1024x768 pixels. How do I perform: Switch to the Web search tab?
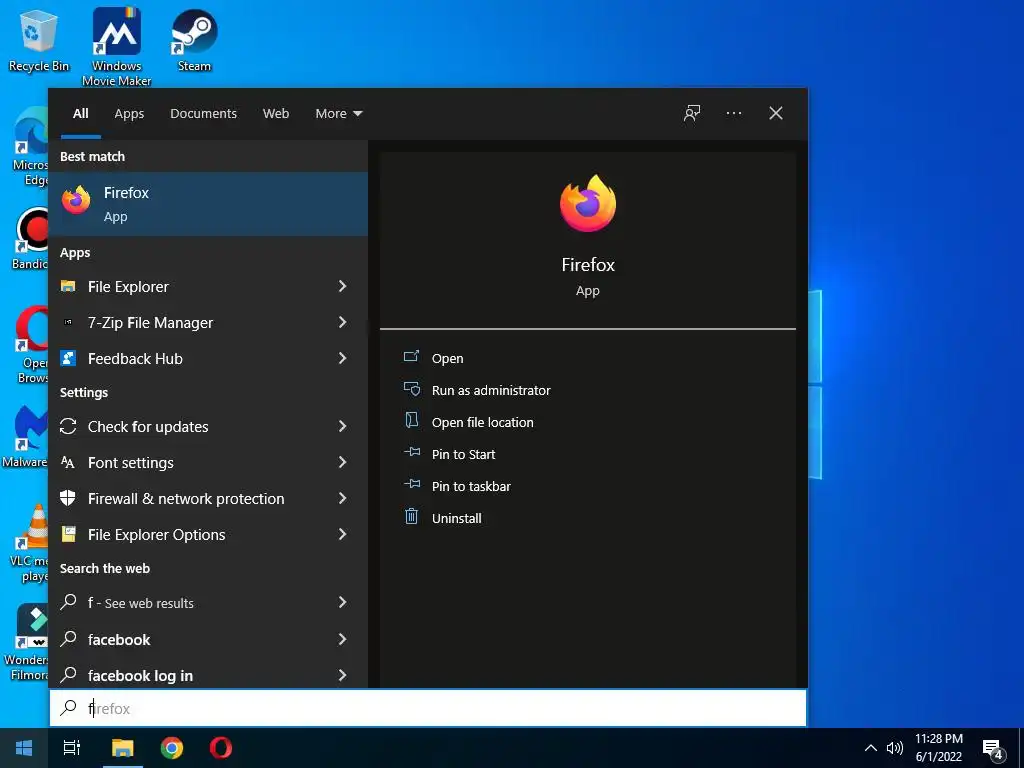276,114
